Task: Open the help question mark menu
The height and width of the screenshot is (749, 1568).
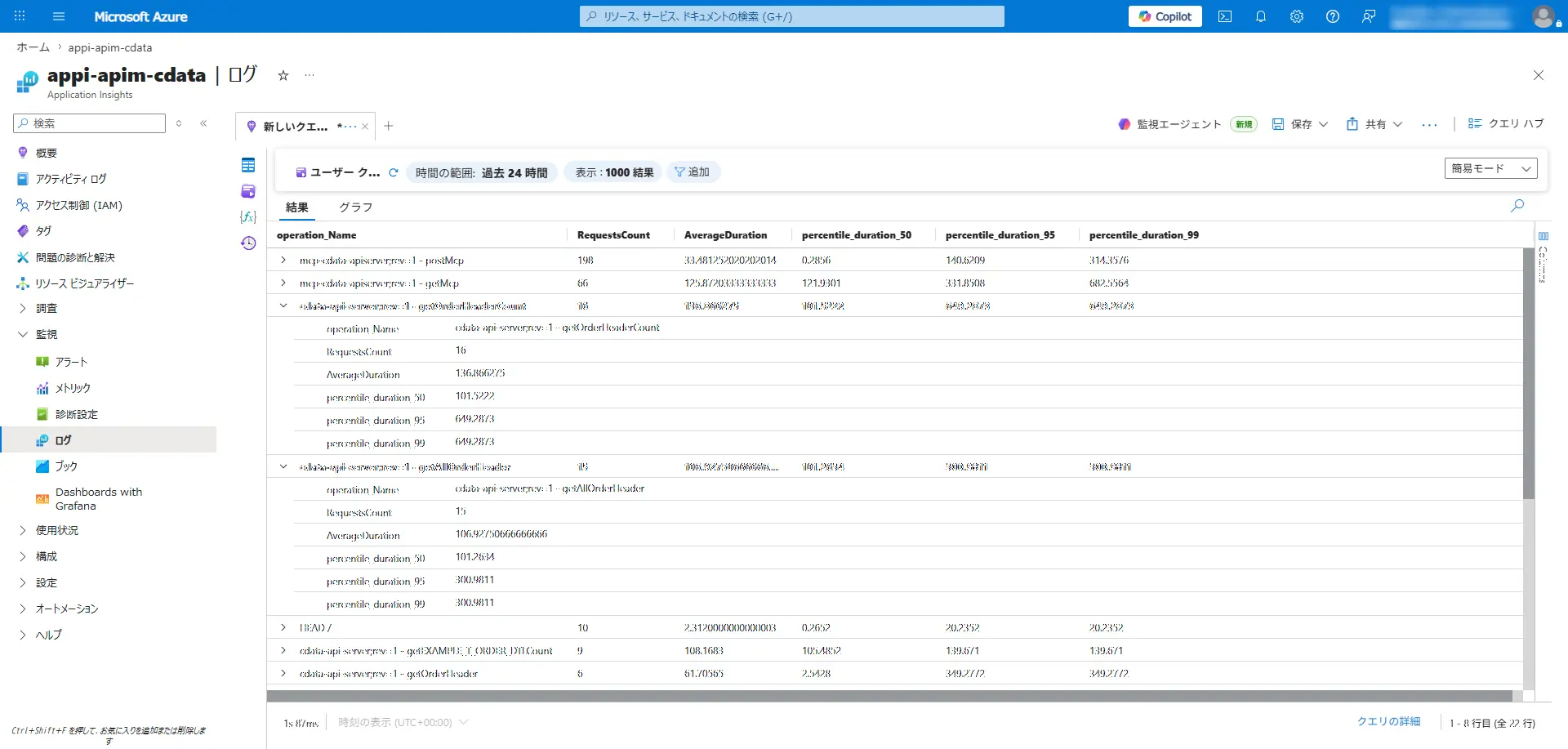Action: click(1333, 16)
